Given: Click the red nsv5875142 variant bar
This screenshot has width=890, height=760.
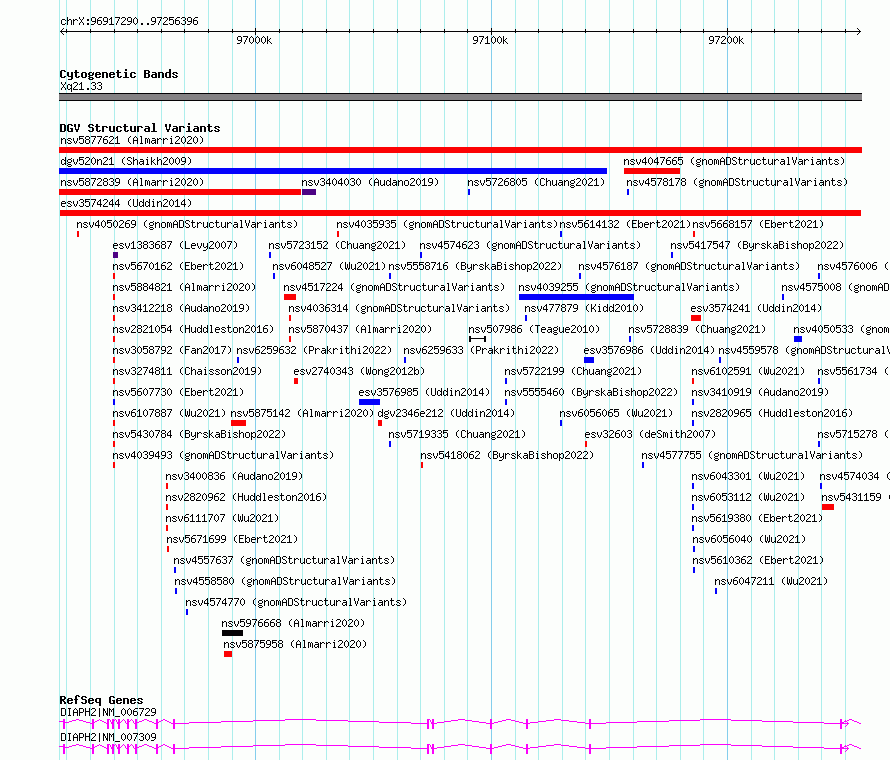Looking at the screenshot, I should [x=238, y=423].
